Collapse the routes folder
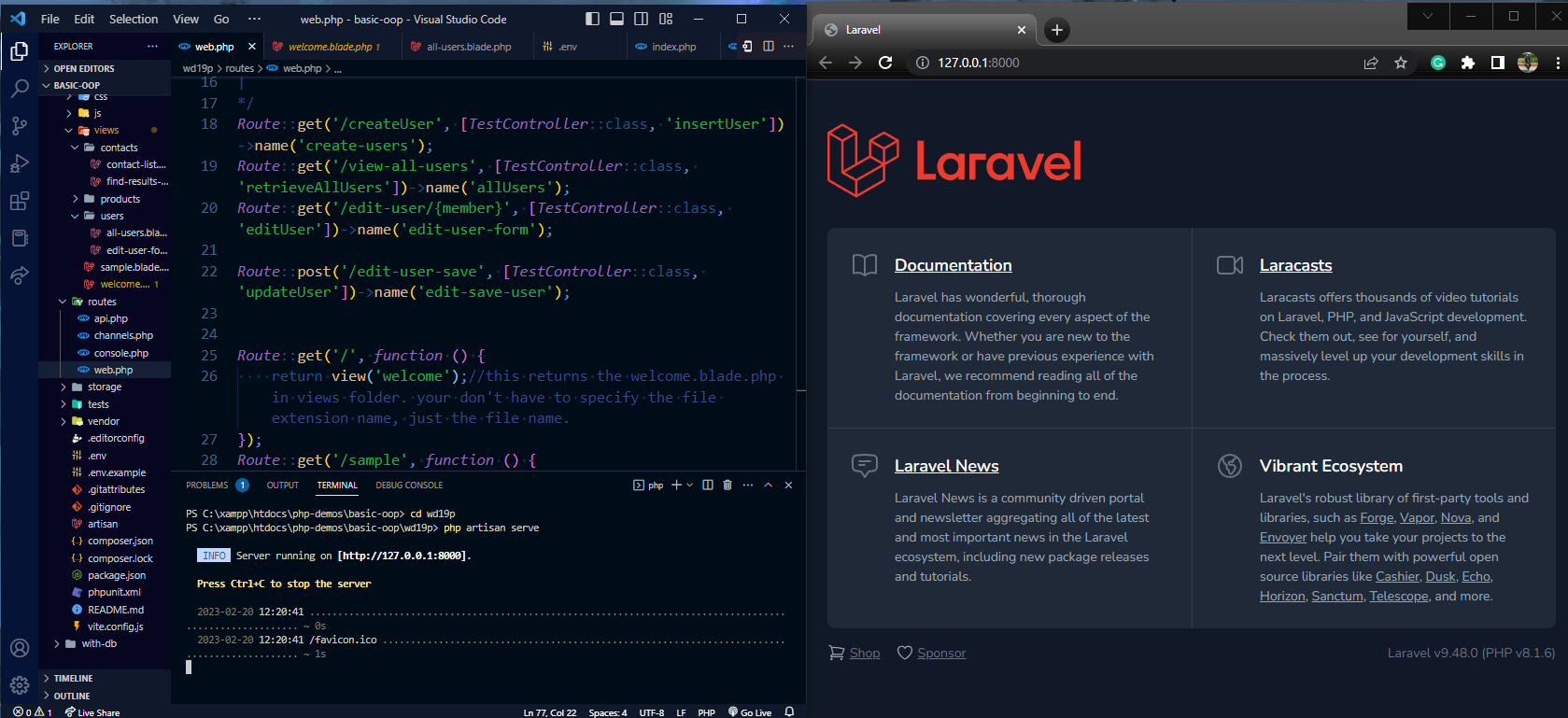Screen dimensions: 1568x718 105,302
